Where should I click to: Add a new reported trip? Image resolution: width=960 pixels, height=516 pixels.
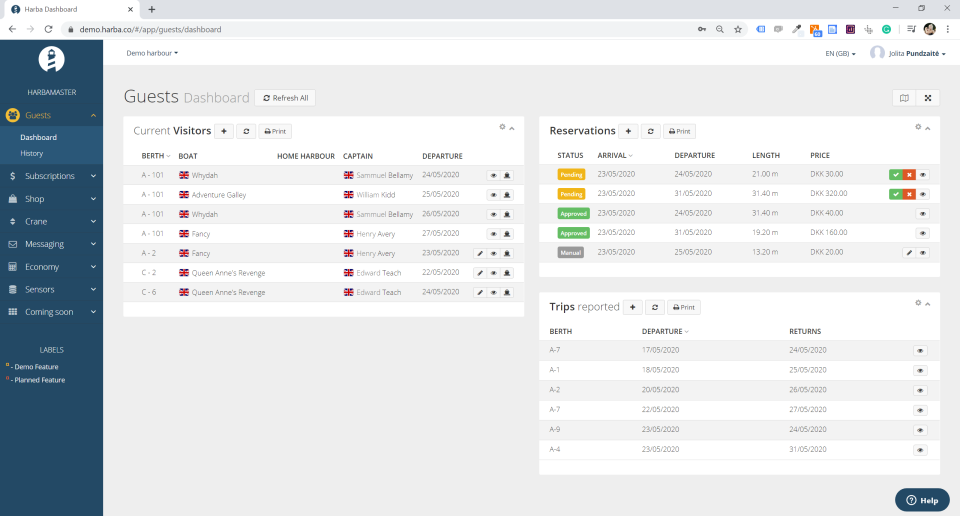tap(632, 307)
